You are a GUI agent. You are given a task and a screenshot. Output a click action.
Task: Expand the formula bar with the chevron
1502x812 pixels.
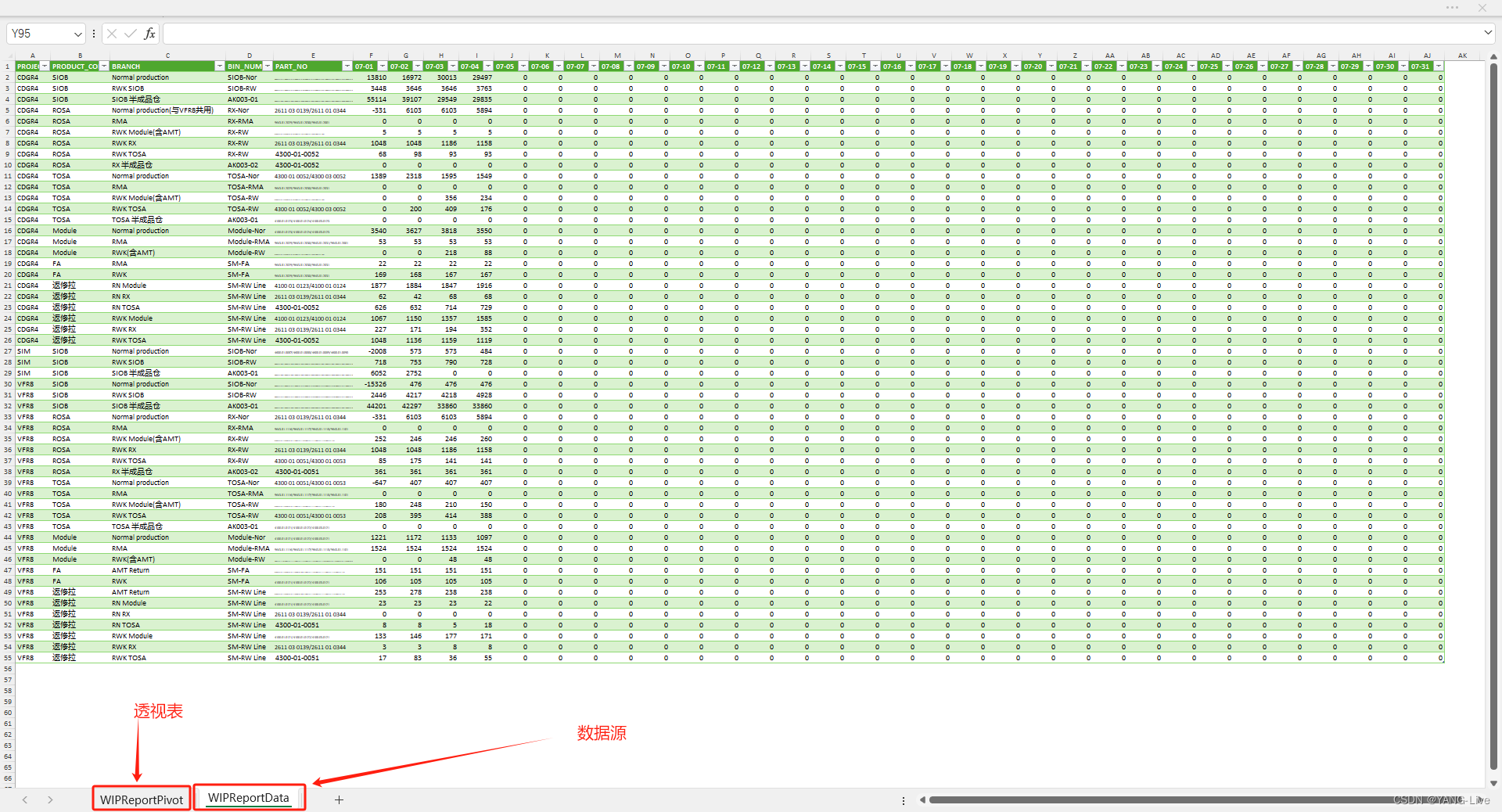pos(1487,34)
